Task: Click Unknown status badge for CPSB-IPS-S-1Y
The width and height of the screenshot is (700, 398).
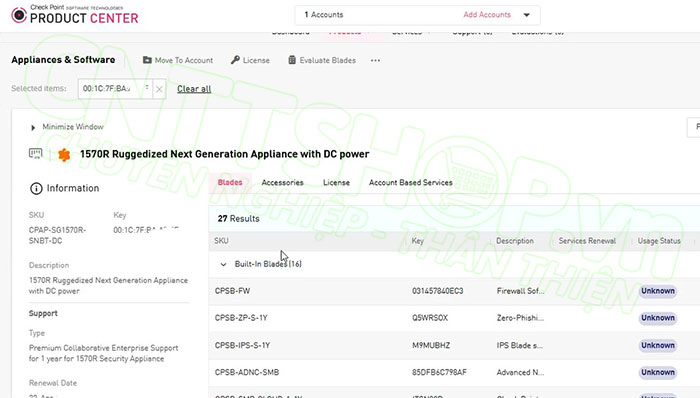Action: tap(658, 345)
